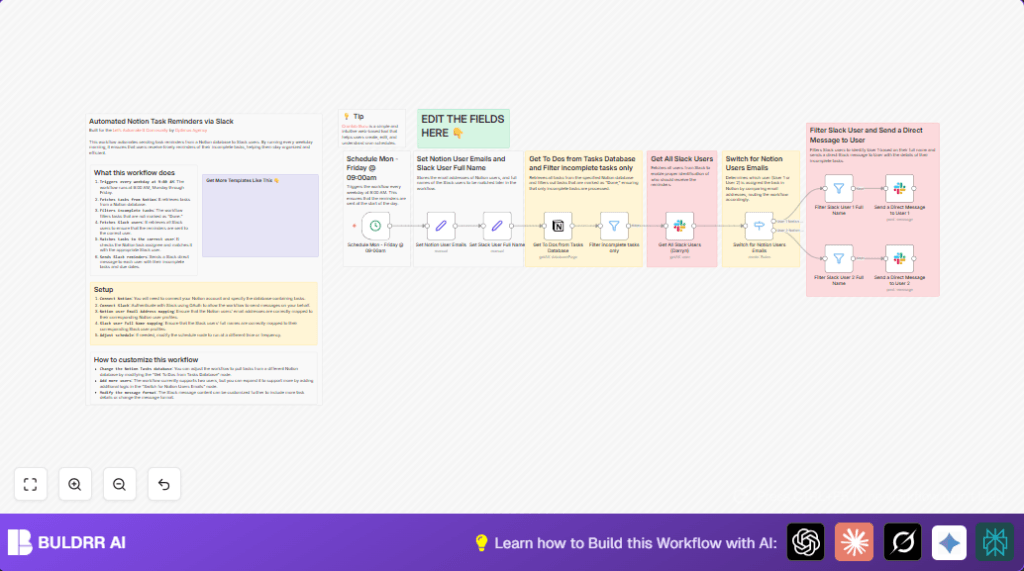Image resolution: width=1024 pixels, height=571 pixels.
Task: Select the Send a Direct Message to User 1 node
Action: pyautogui.click(x=899, y=188)
